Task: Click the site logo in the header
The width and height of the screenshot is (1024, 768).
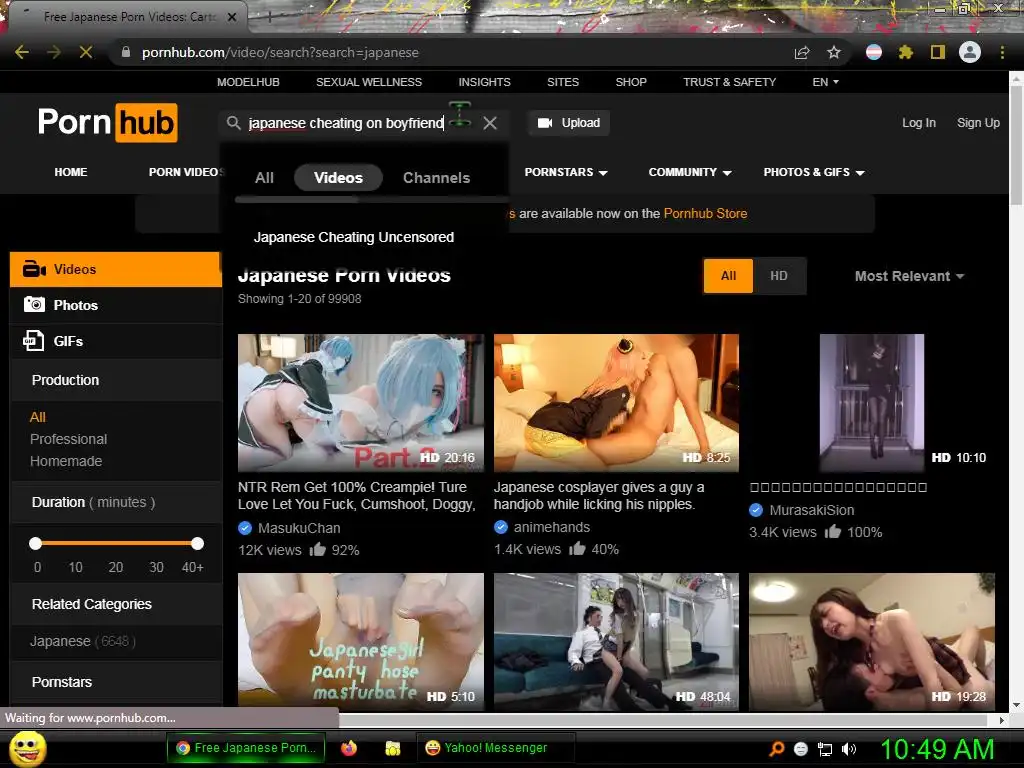Action: tap(108, 122)
